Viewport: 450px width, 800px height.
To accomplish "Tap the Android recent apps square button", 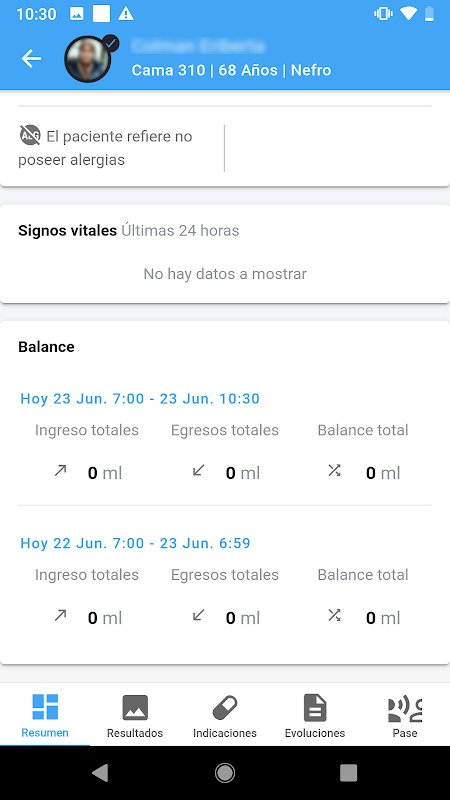I will click(348, 773).
